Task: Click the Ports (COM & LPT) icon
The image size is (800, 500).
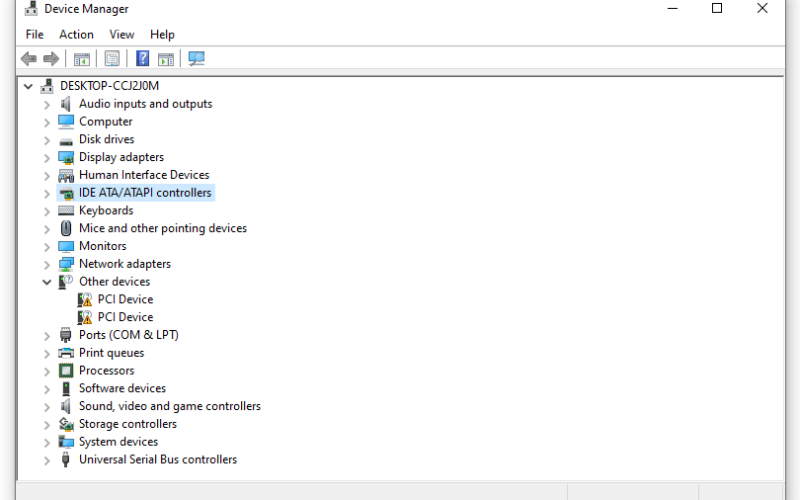Action: 66,335
